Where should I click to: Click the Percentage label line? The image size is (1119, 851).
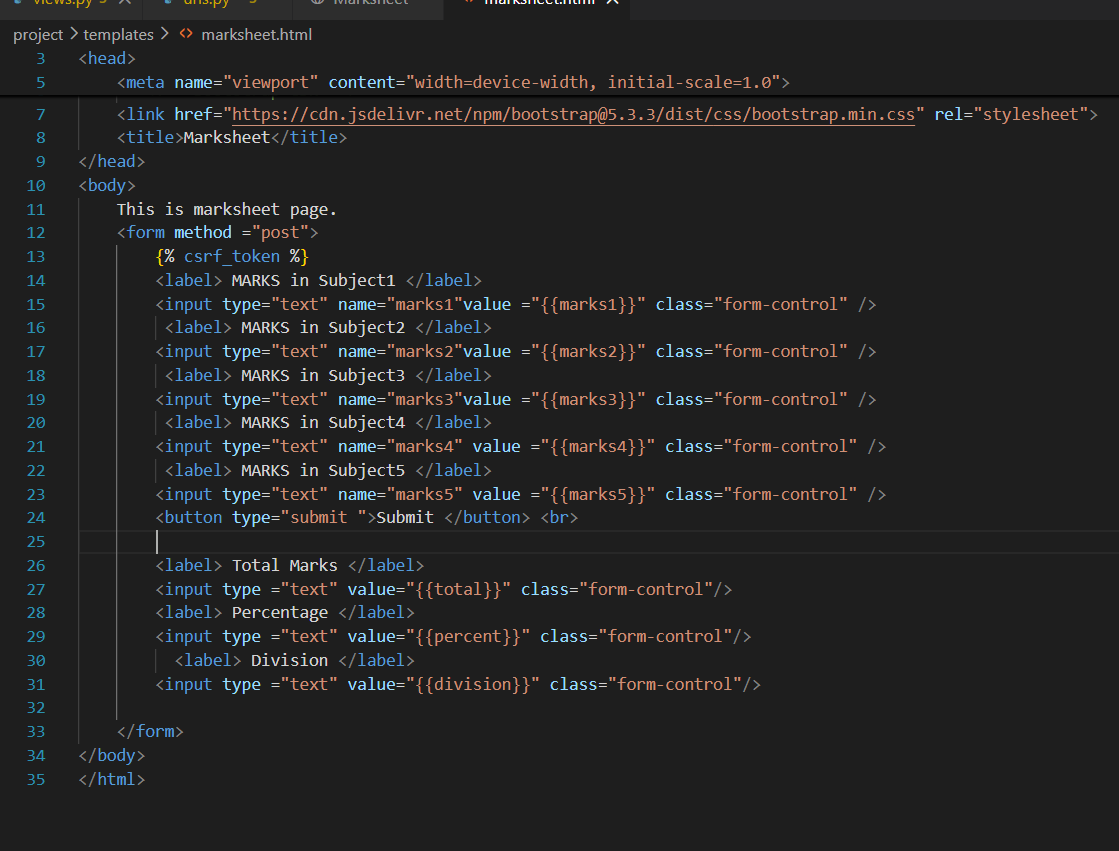[285, 613]
